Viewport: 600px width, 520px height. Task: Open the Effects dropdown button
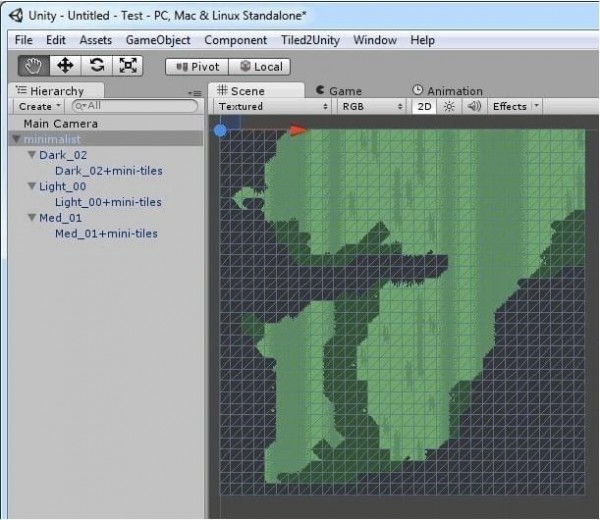[516, 106]
